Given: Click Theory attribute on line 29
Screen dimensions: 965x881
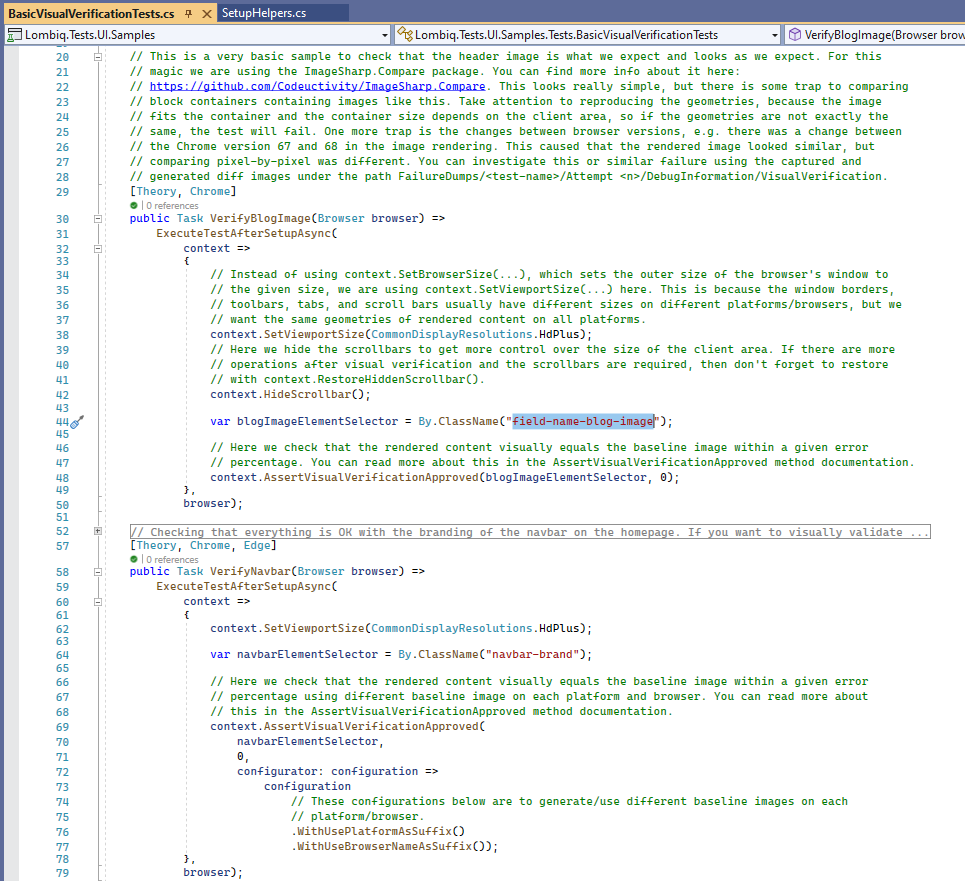Looking at the screenshot, I should pyautogui.click(x=156, y=191).
